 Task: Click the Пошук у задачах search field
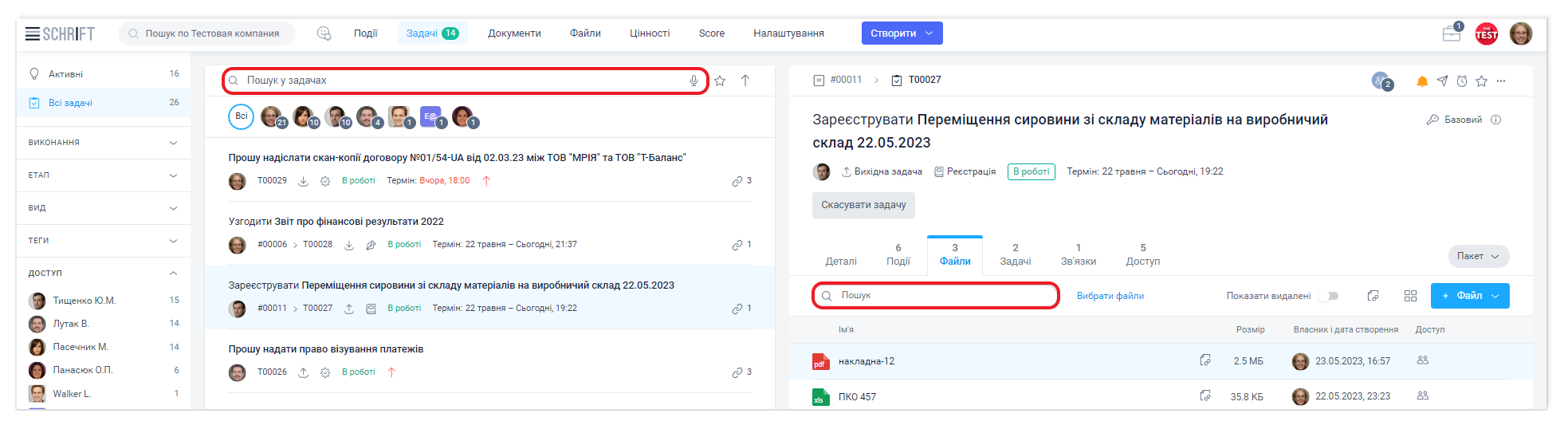point(462,81)
